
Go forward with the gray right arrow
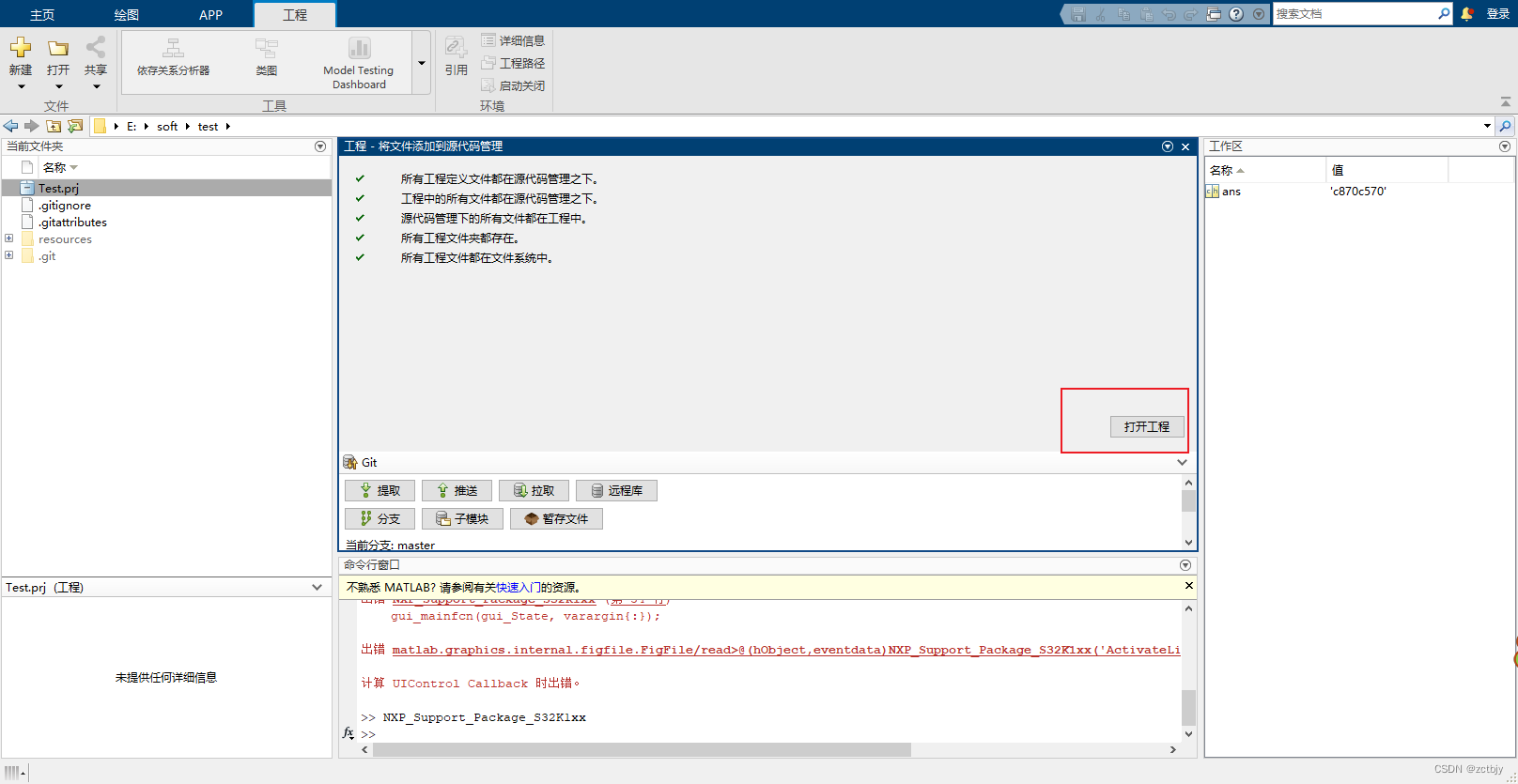click(31, 126)
